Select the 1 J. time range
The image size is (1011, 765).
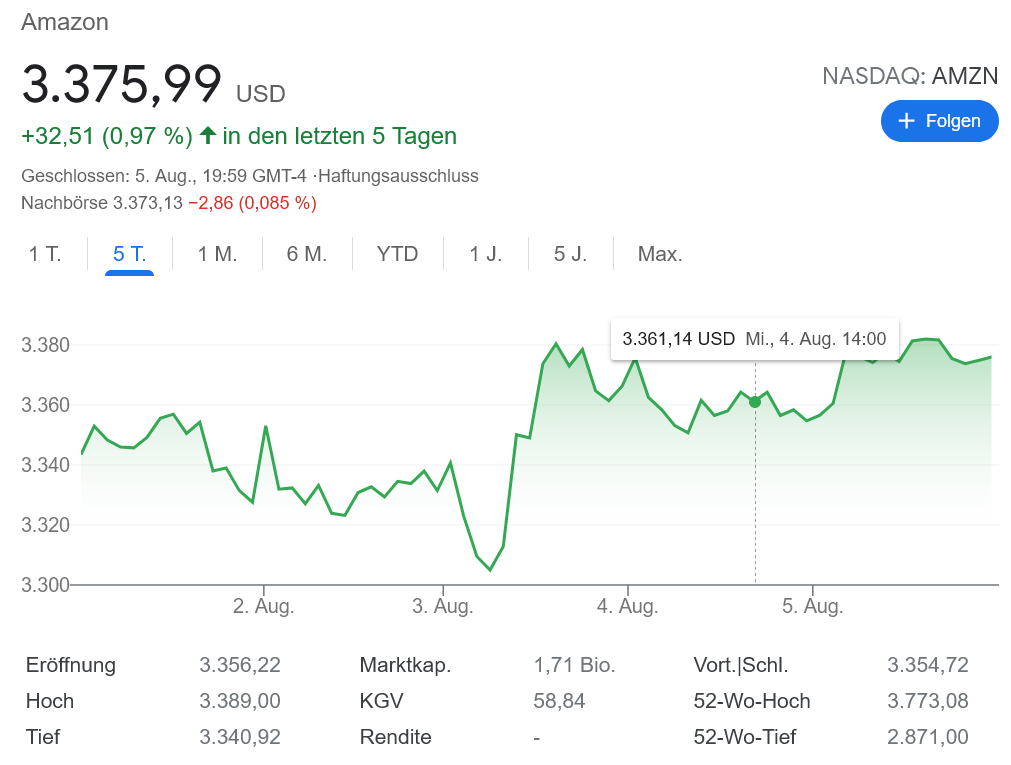pyautogui.click(x=486, y=254)
